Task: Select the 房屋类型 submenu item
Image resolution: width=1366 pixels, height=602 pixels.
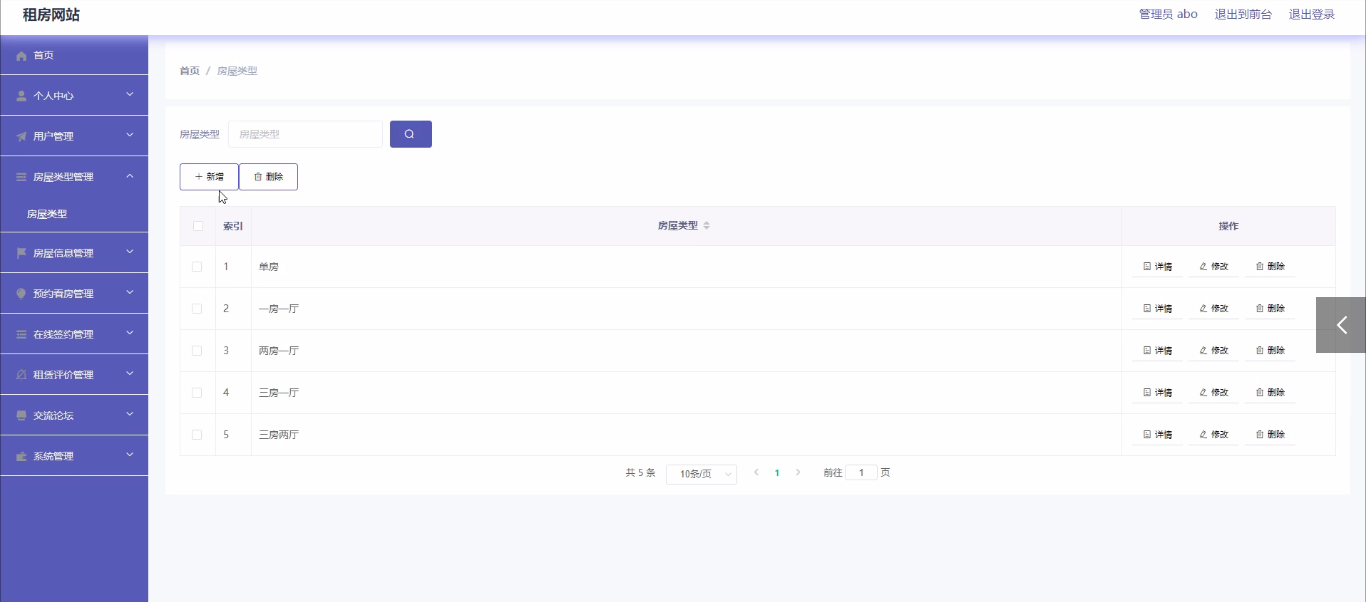Action: 47,214
